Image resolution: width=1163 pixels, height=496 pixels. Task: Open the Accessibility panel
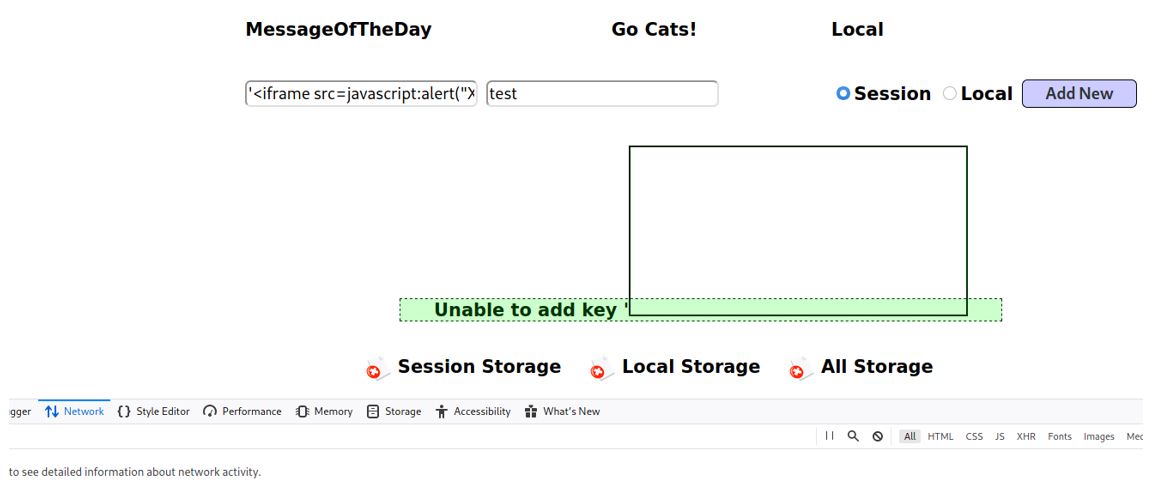(473, 411)
